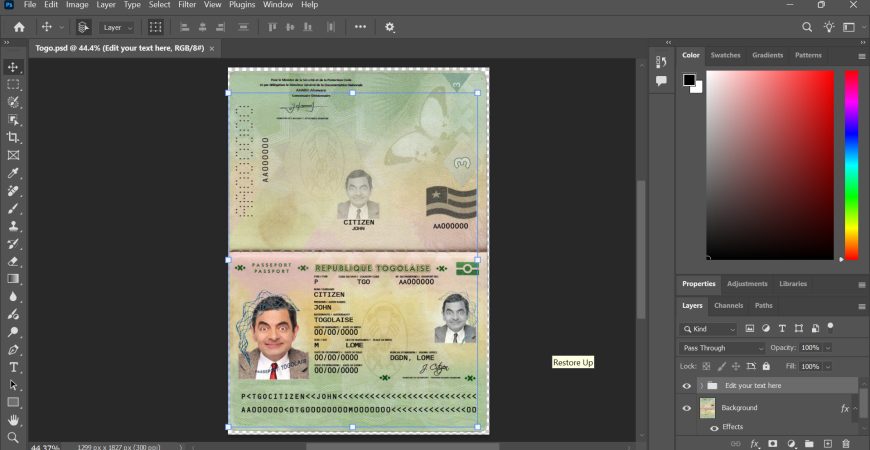Click the foreground color swatch
Viewport: 870px width, 450px height.
(689, 80)
